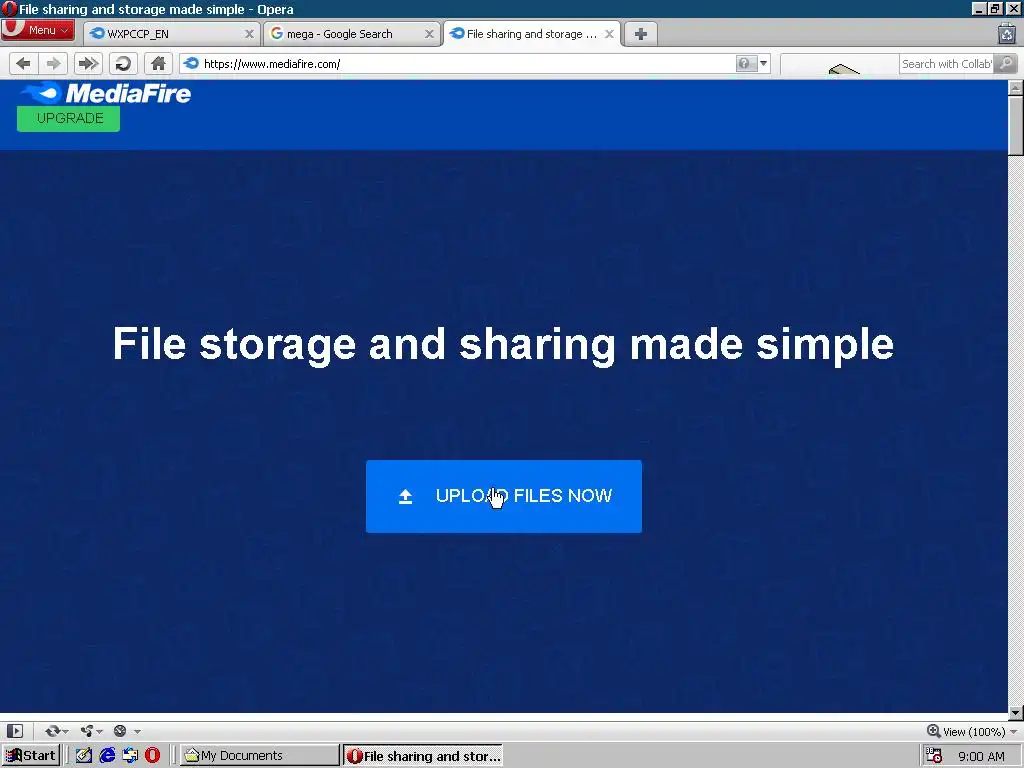This screenshot has height=768, width=1024.
Task: Click the Show Desktop quick launch icon
Action: (x=84, y=756)
